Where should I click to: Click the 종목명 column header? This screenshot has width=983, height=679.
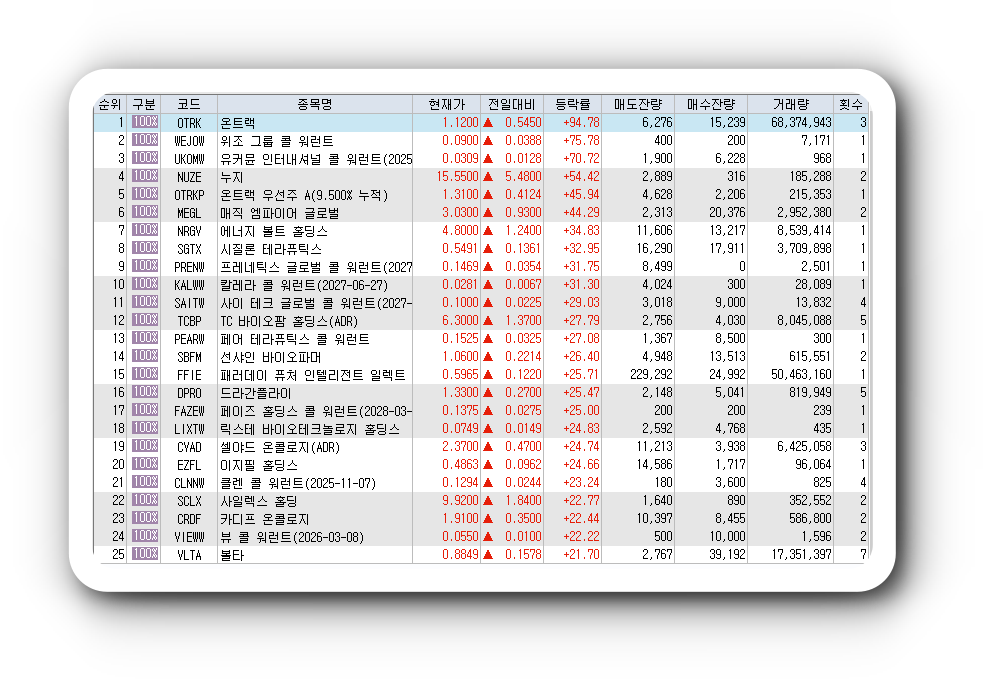(315, 104)
